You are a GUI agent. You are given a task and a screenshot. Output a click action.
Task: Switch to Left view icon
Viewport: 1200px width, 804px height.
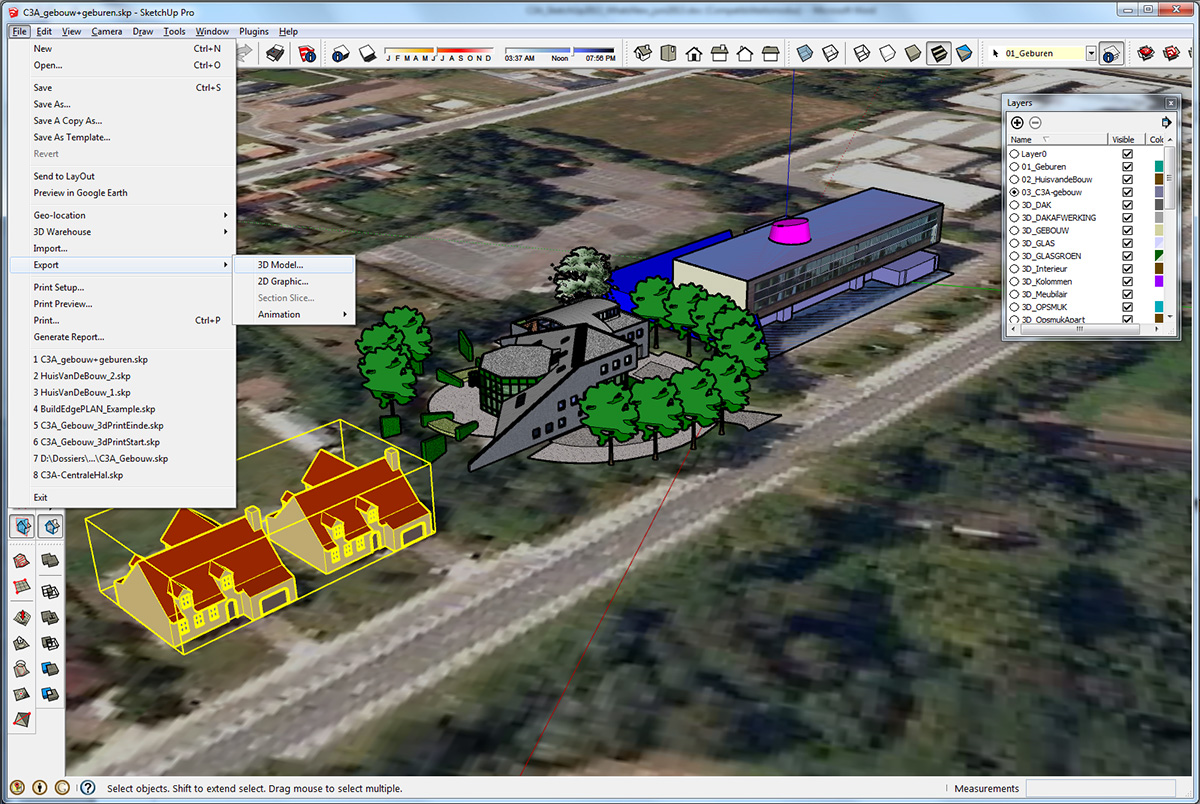769,53
